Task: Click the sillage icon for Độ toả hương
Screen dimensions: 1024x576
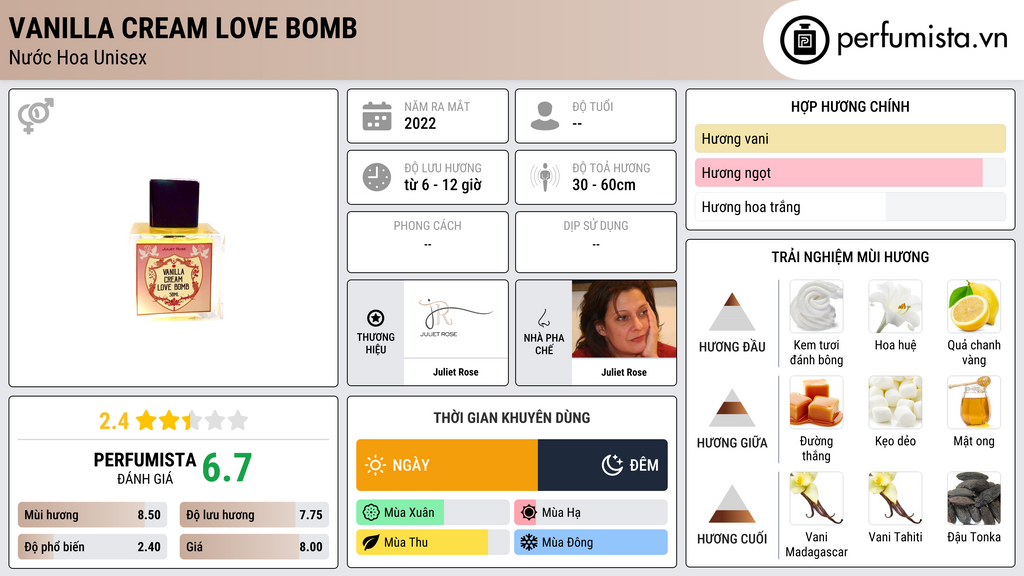Action: pos(545,177)
